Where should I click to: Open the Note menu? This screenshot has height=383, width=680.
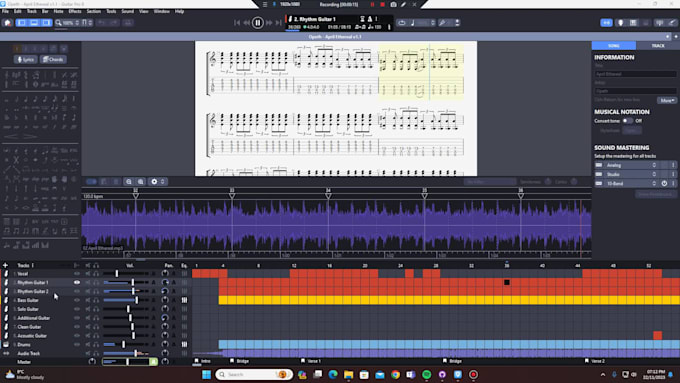(58, 11)
